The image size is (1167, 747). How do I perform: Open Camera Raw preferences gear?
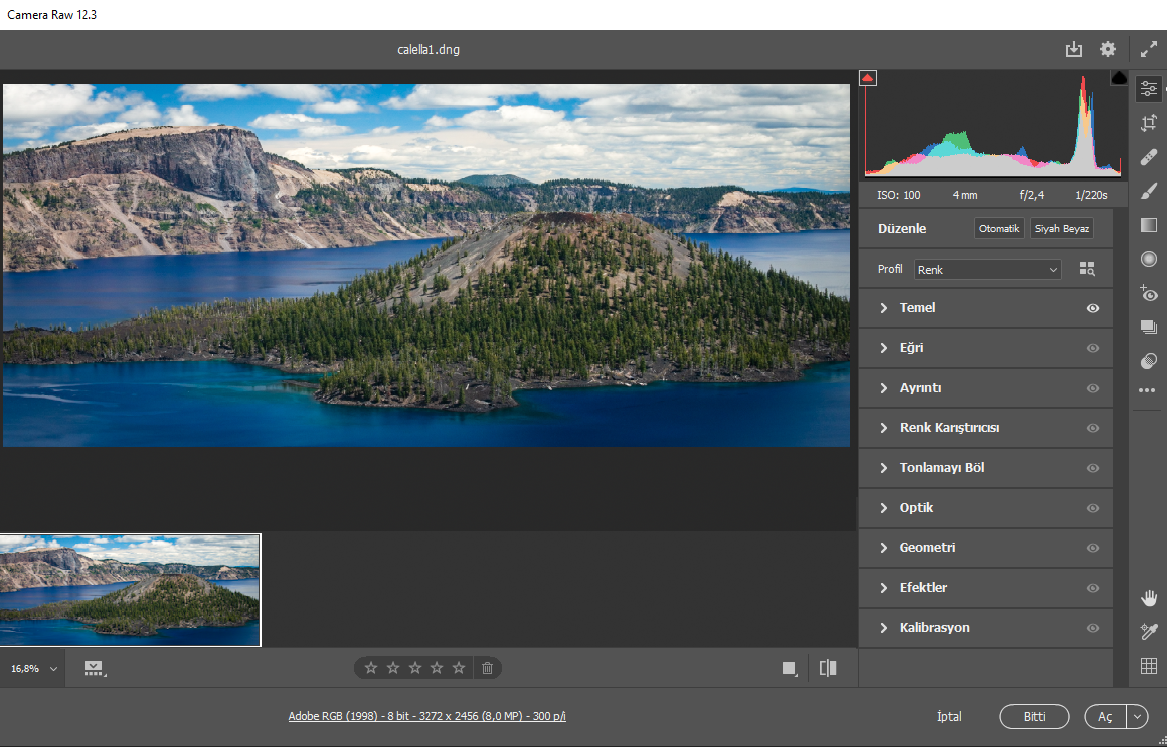[x=1107, y=49]
